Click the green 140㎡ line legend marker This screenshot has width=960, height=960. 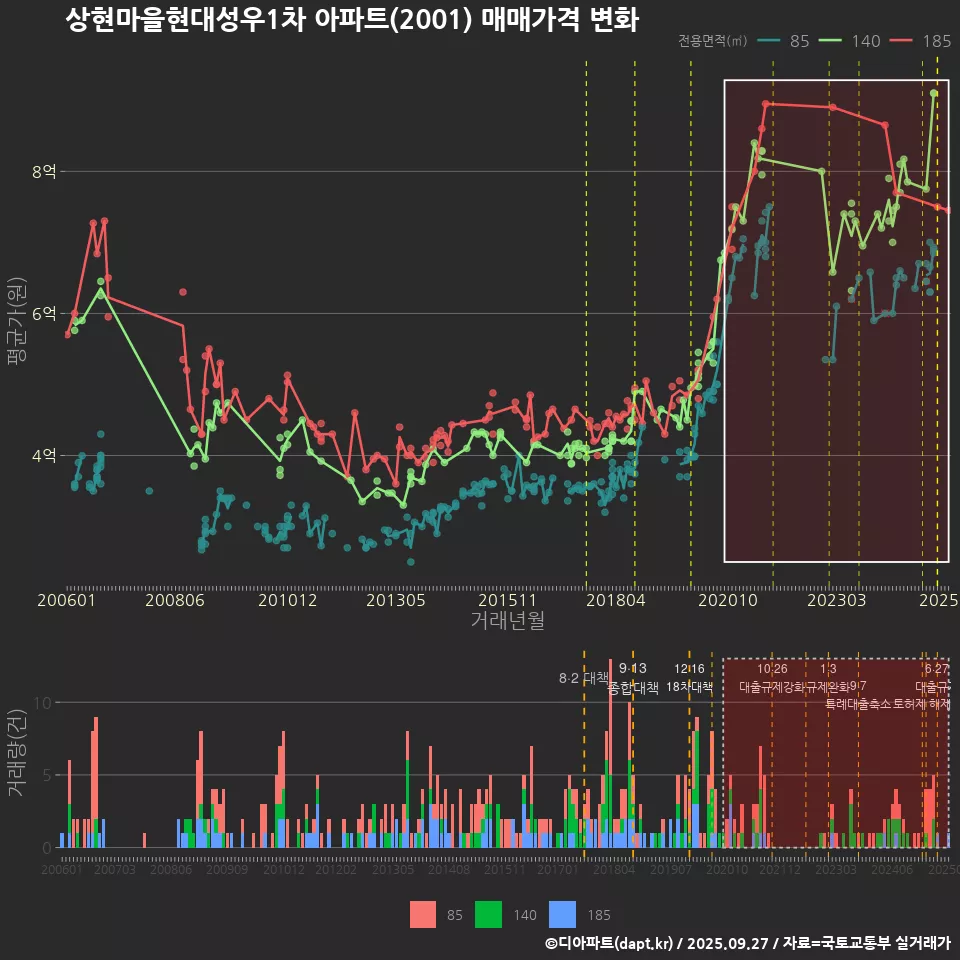831,41
